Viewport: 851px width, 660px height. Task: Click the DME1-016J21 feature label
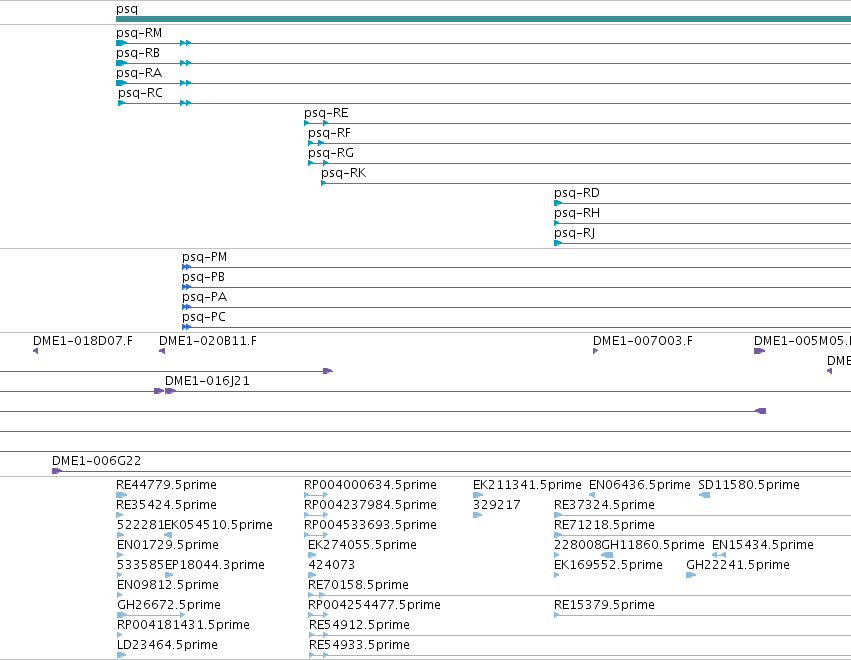pos(207,381)
